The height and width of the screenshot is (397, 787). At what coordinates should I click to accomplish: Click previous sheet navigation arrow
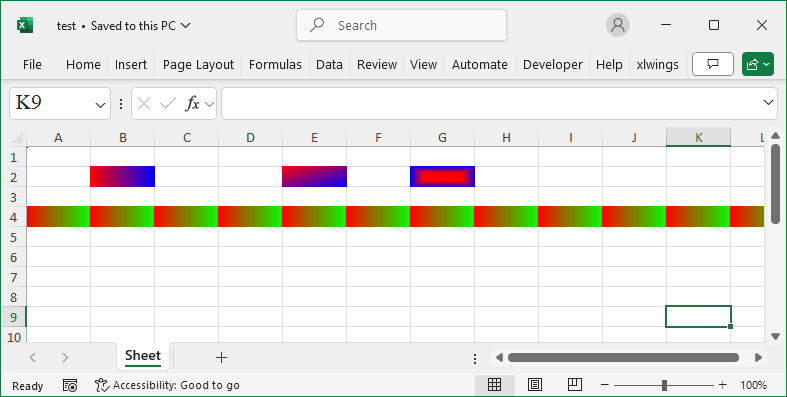[33, 357]
